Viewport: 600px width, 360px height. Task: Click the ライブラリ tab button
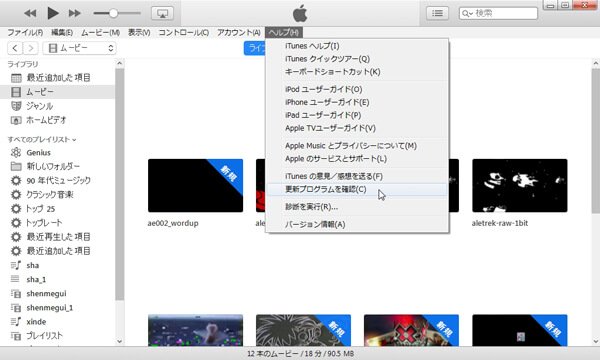click(255, 48)
